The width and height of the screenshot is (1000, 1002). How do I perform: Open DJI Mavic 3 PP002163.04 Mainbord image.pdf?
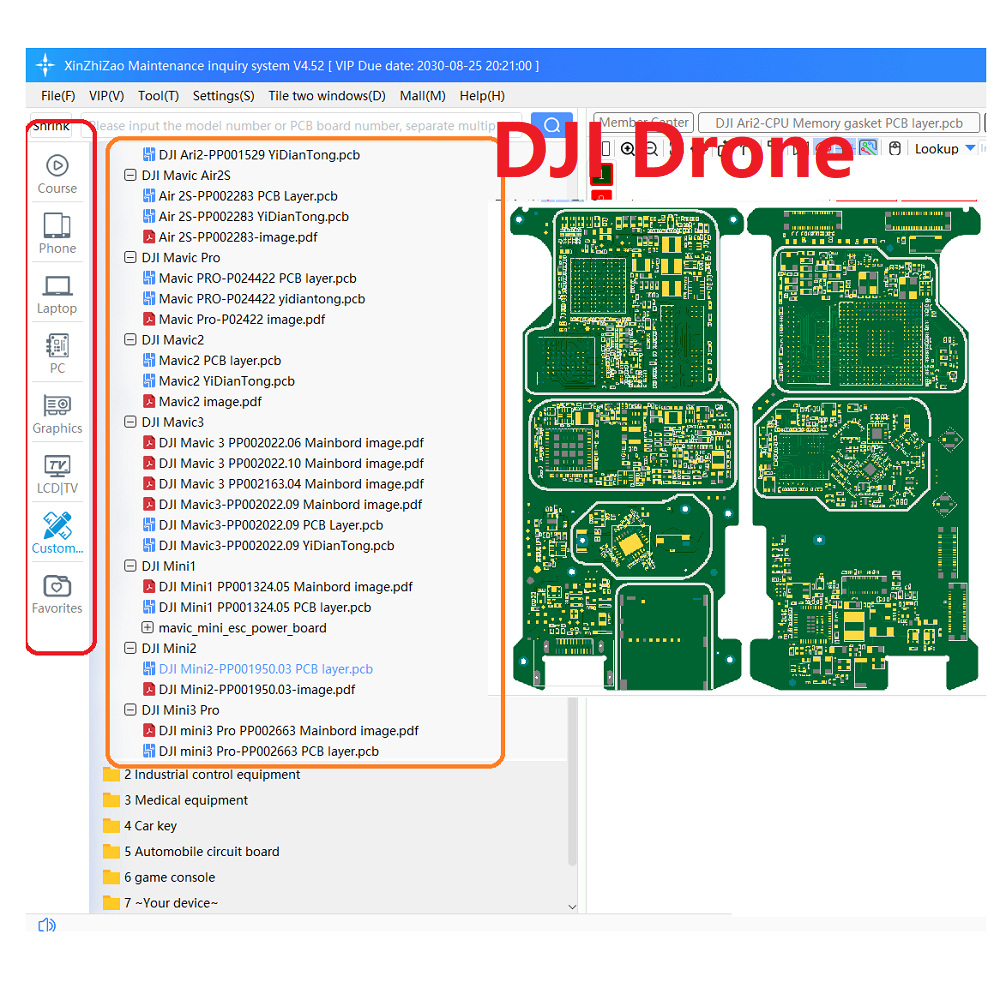pyautogui.click(x=291, y=484)
